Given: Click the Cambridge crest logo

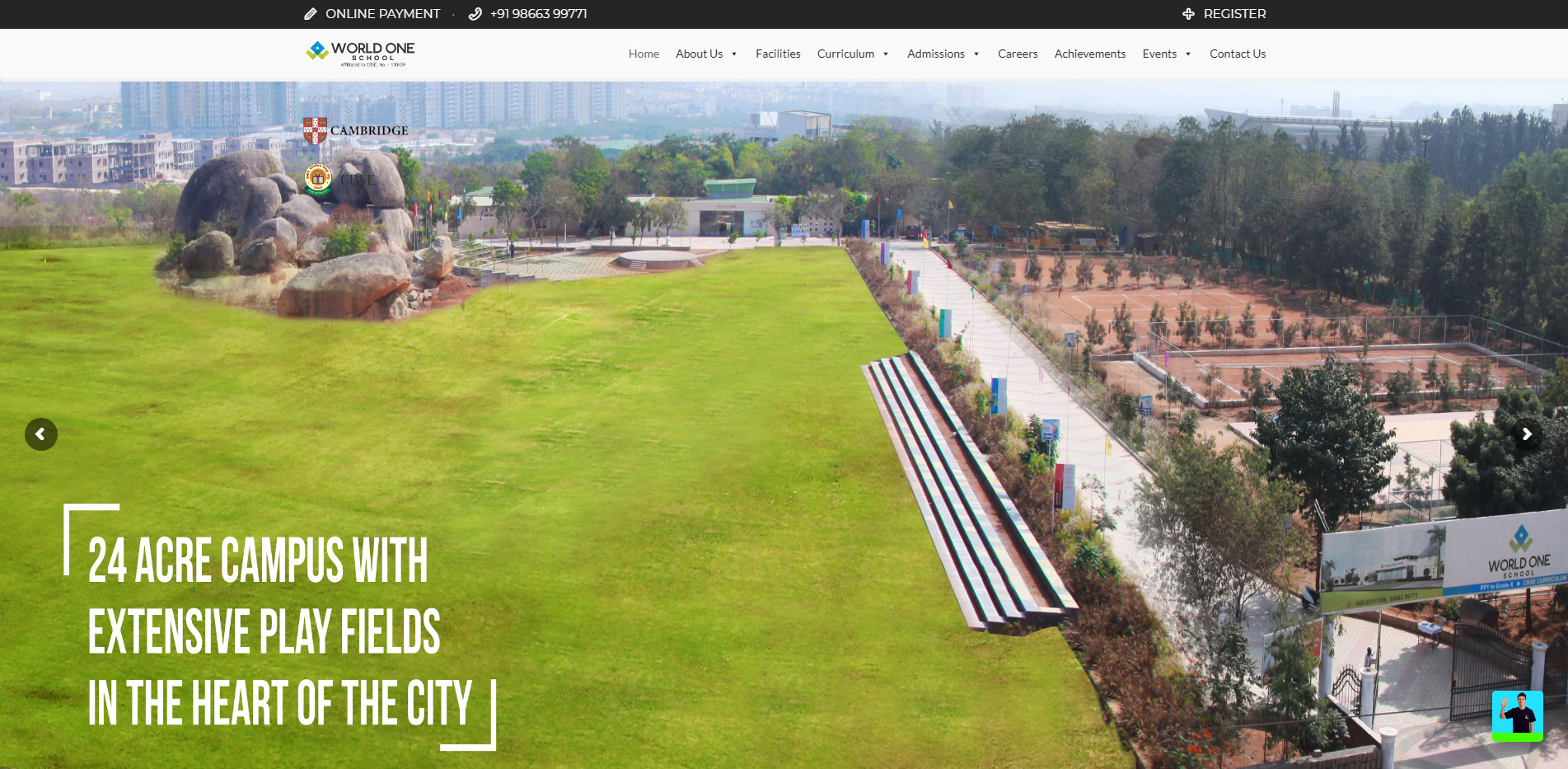Looking at the screenshot, I should [315, 130].
